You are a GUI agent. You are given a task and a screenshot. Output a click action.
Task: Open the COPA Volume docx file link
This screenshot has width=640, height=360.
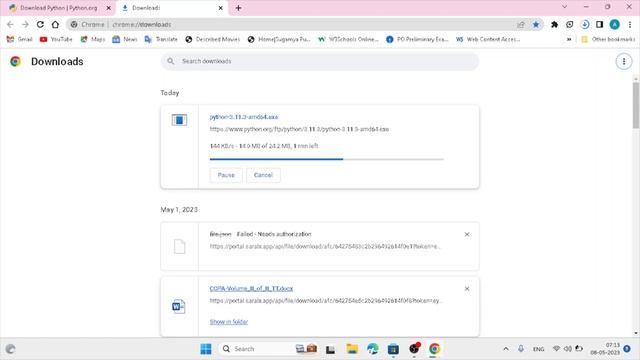[x=251, y=288]
